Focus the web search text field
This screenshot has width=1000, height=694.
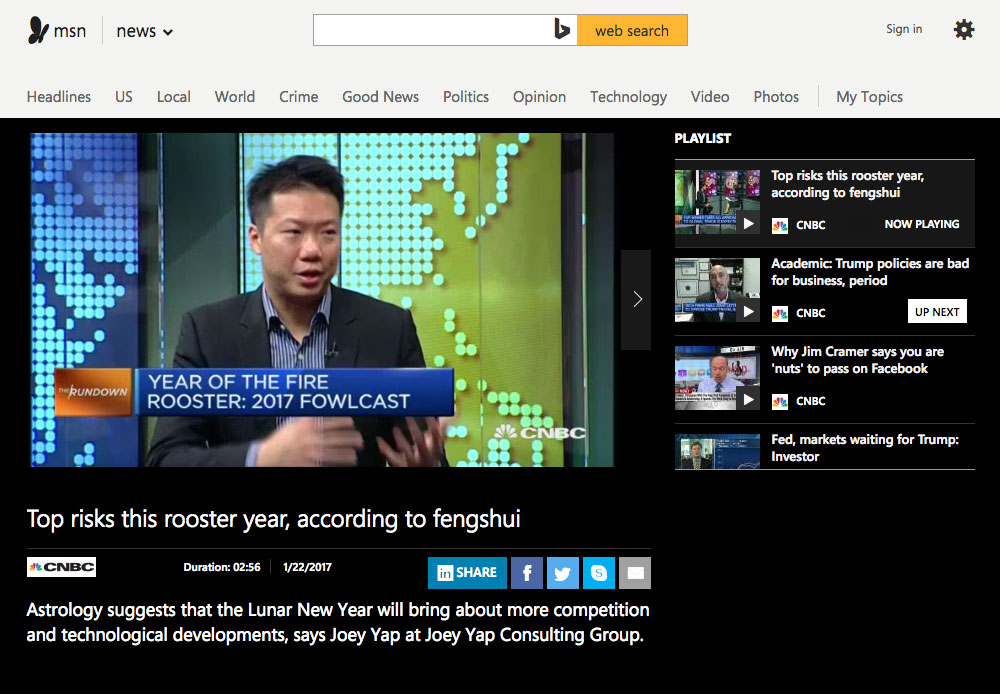[432, 30]
